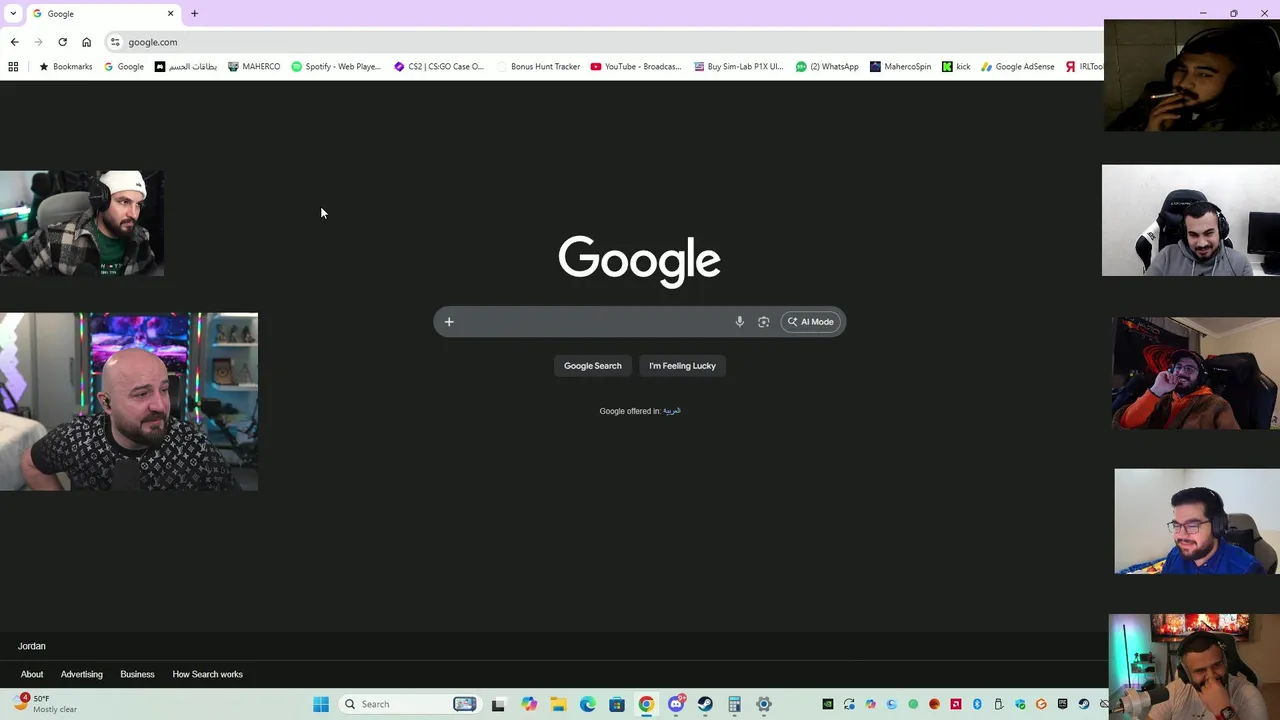This screenshot has width=1280, height=720.
Task: Open the MahercoSpin bookmark
Action: pos(900,67)
